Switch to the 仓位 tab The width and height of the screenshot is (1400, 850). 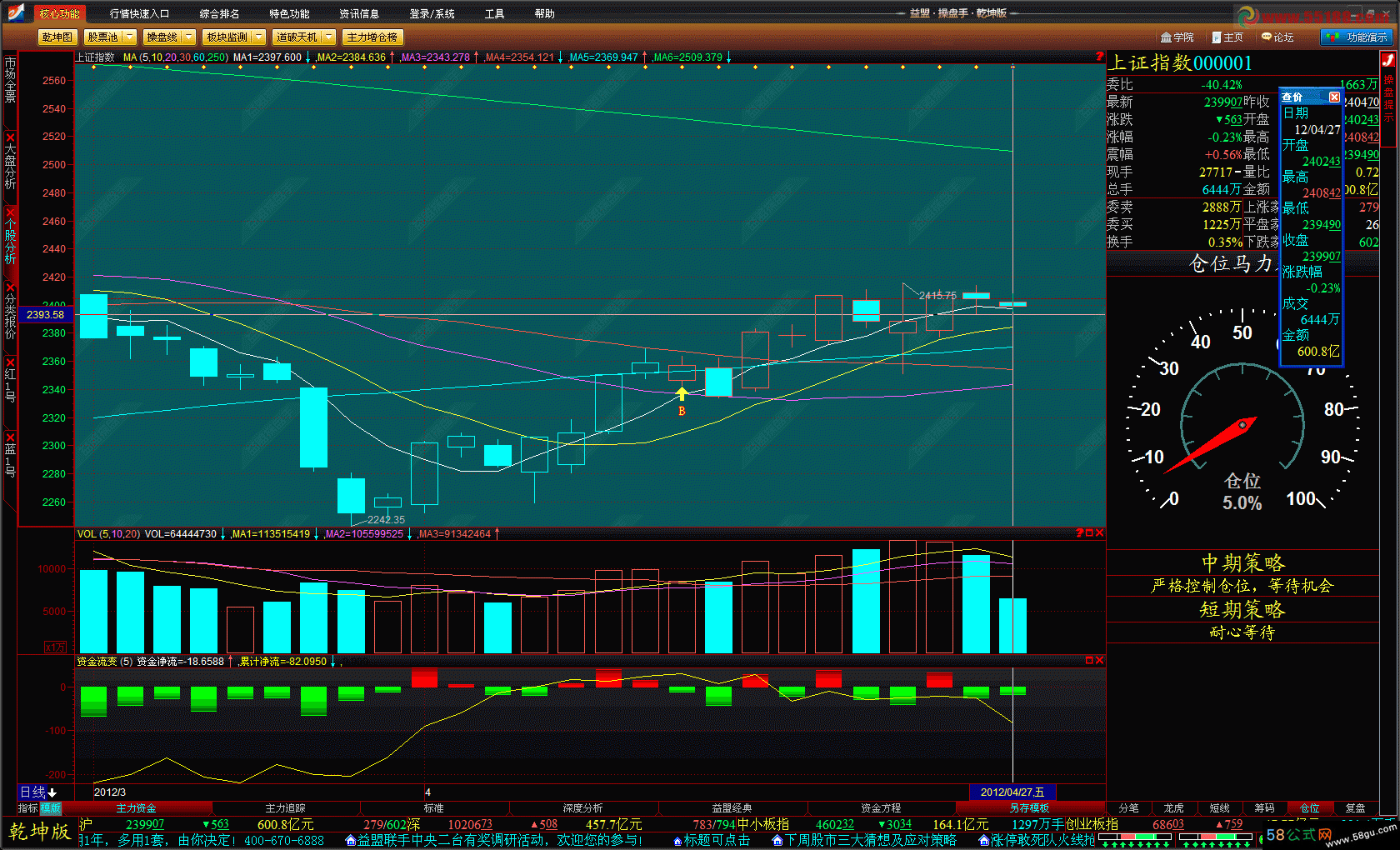point(1310,807)
